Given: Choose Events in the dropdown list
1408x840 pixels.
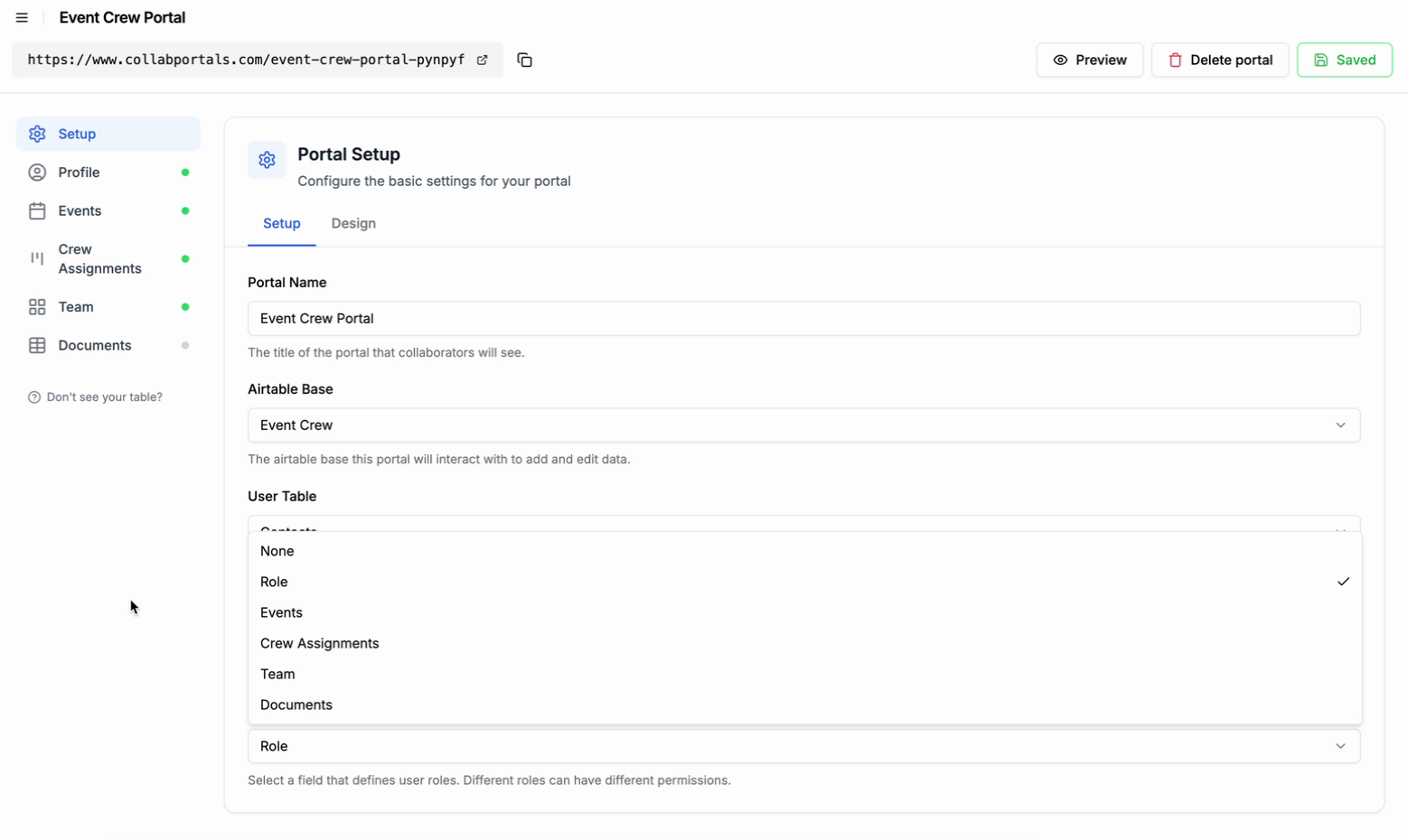Looking at the screenshot, I should click(804, 612).
